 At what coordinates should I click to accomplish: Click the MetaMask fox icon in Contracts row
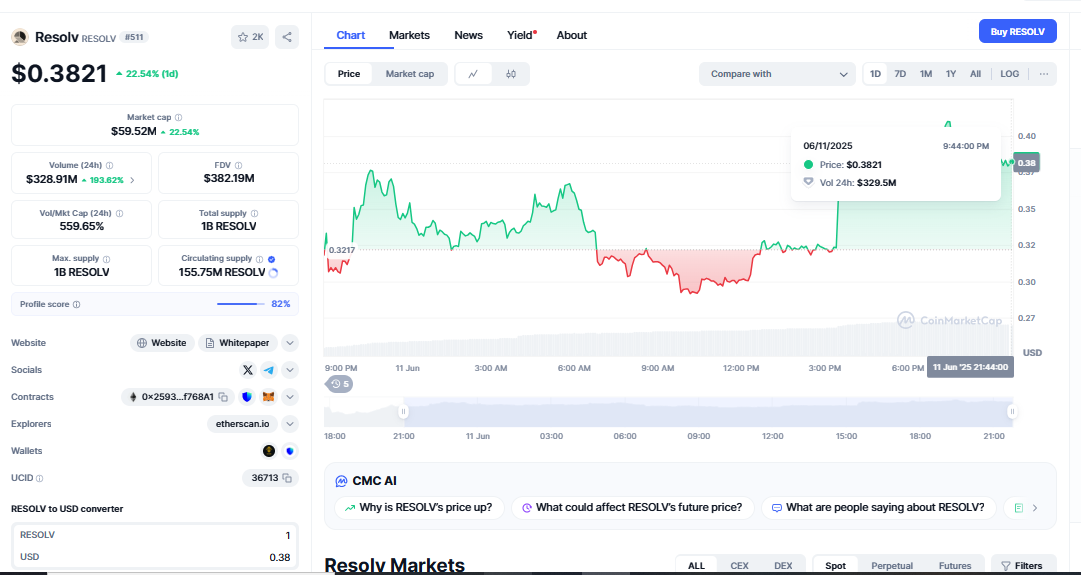(x=269, y=397)
